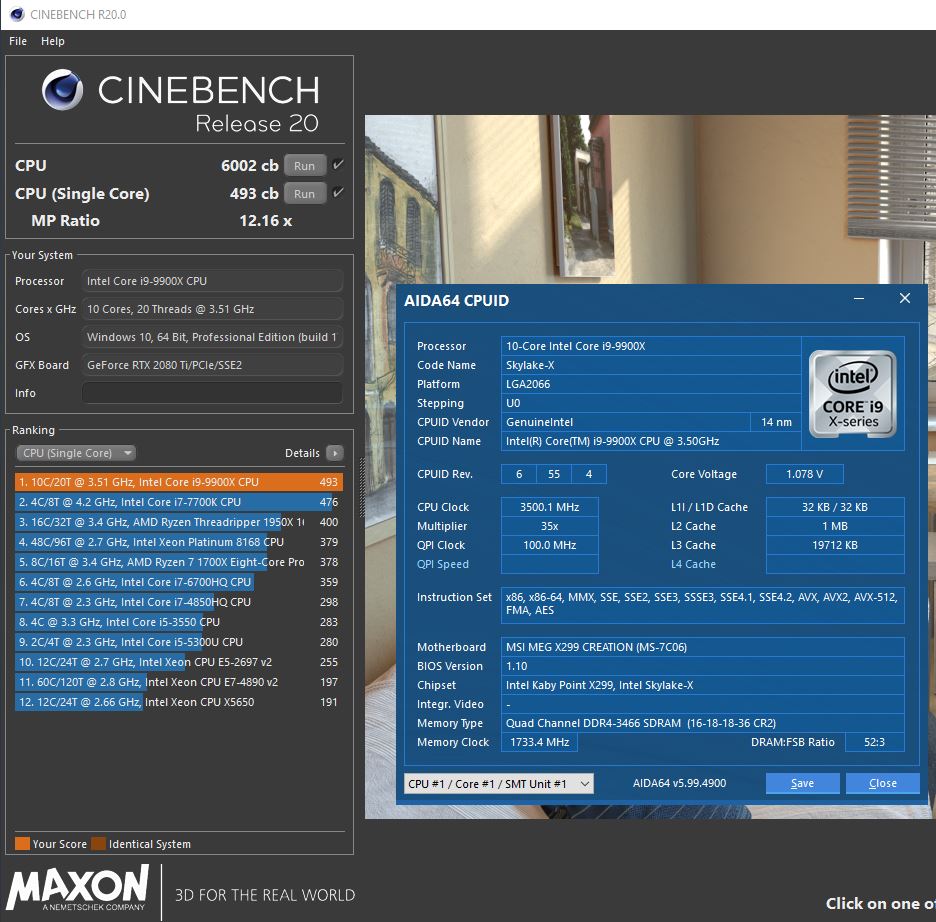Select ranking row Intel Xeon CPU X5650
936x922 pixels.
click(179, 702)
